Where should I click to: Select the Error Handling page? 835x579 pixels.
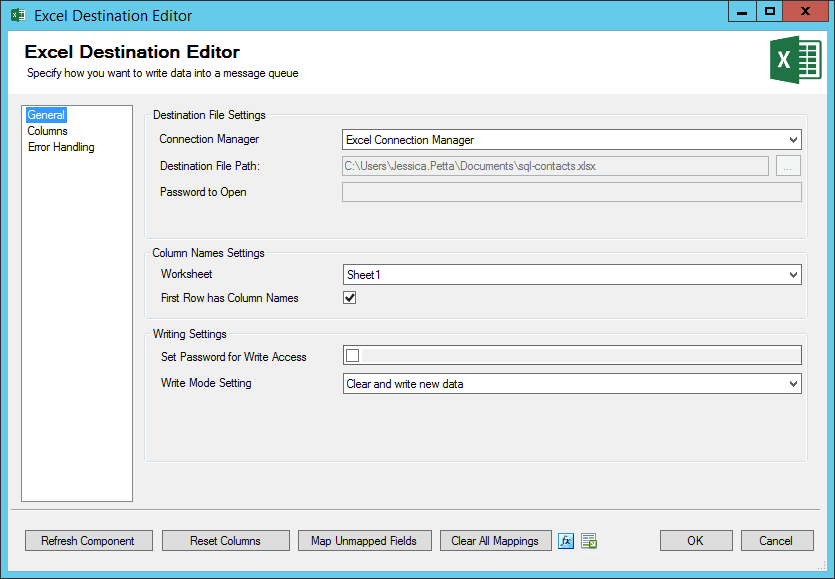60,146
